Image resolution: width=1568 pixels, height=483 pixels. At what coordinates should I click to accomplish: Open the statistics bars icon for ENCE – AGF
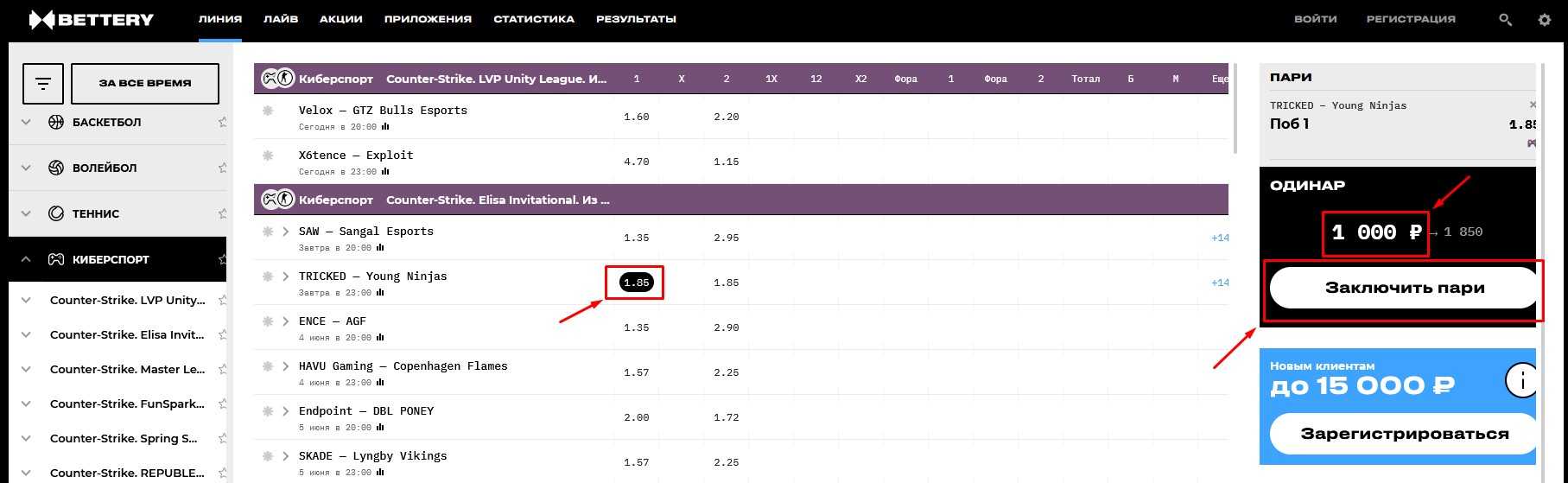pos(381,338)
